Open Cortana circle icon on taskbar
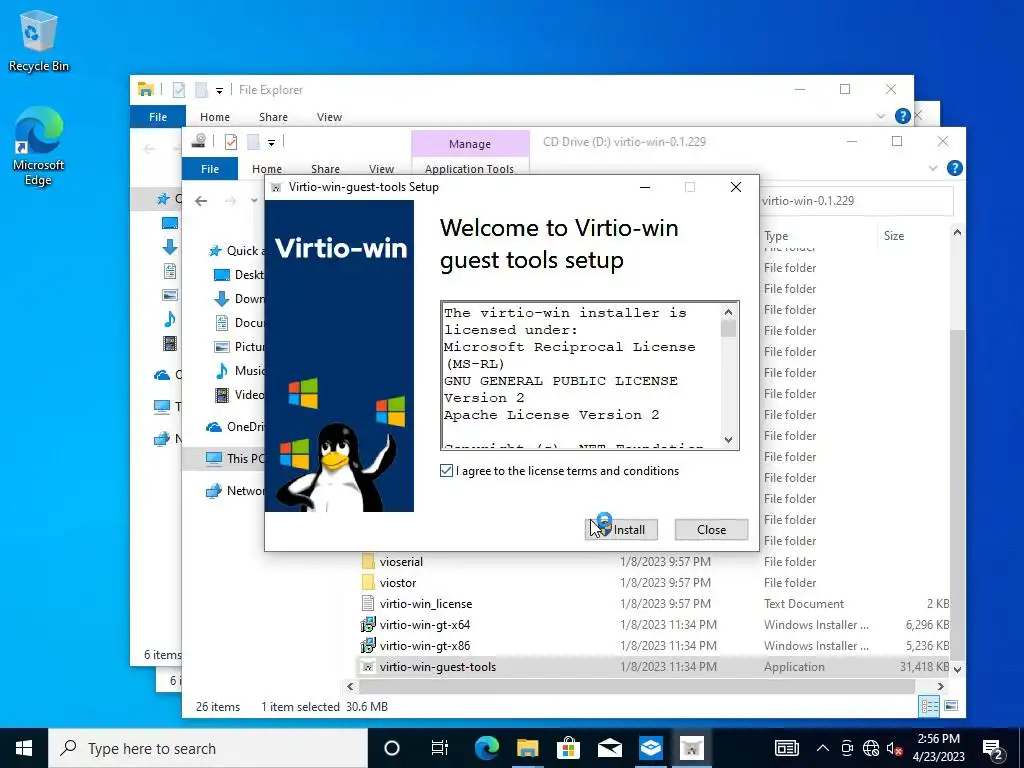 coord(392,748)
